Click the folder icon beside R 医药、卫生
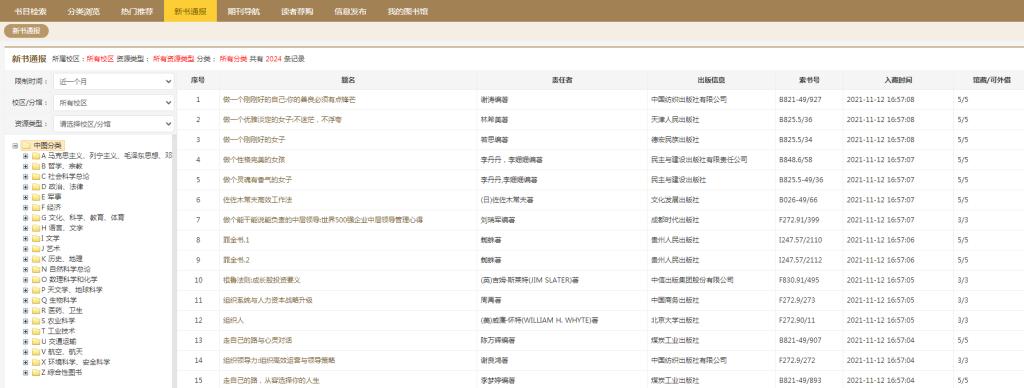The width and height of the screenshot is (1024, 388). click(35, 311)
